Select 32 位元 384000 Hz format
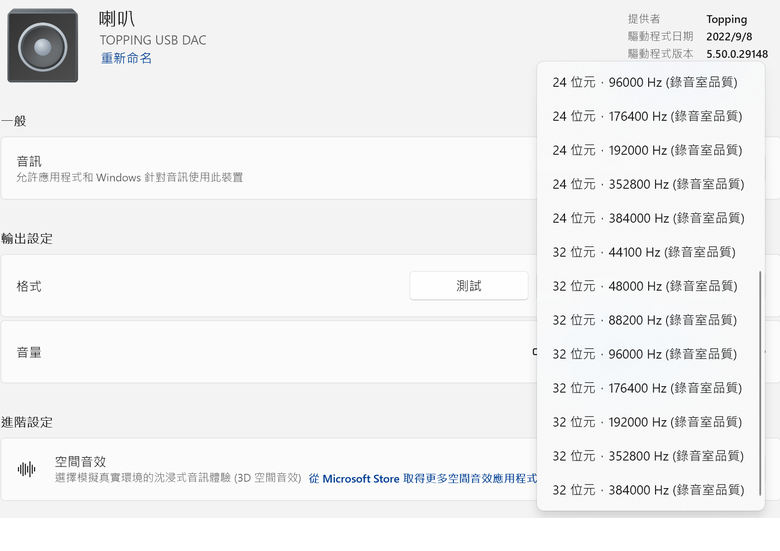 click(x=651, y=490)
